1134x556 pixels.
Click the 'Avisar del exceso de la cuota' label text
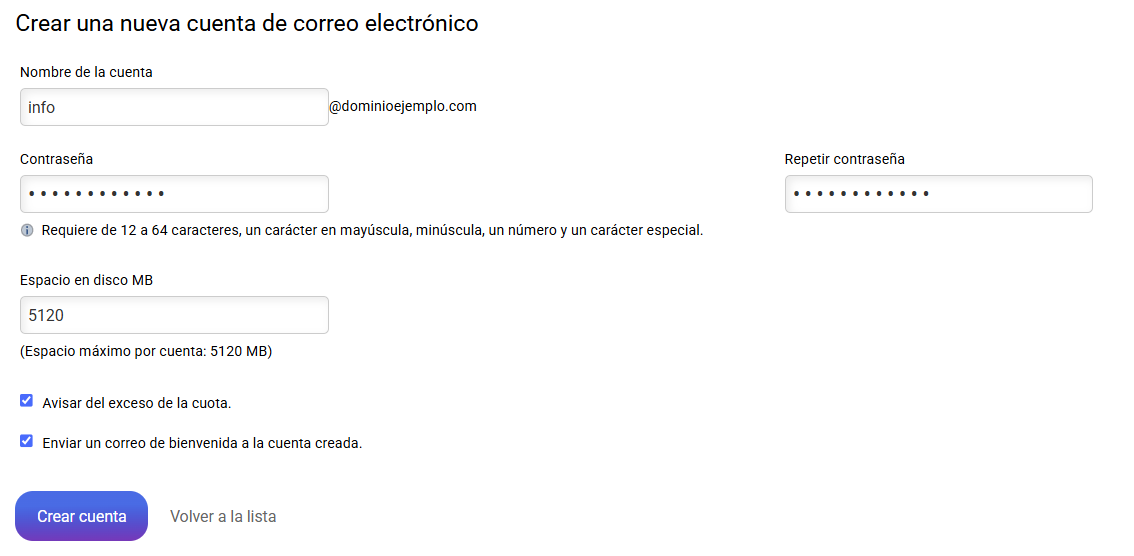137,403
